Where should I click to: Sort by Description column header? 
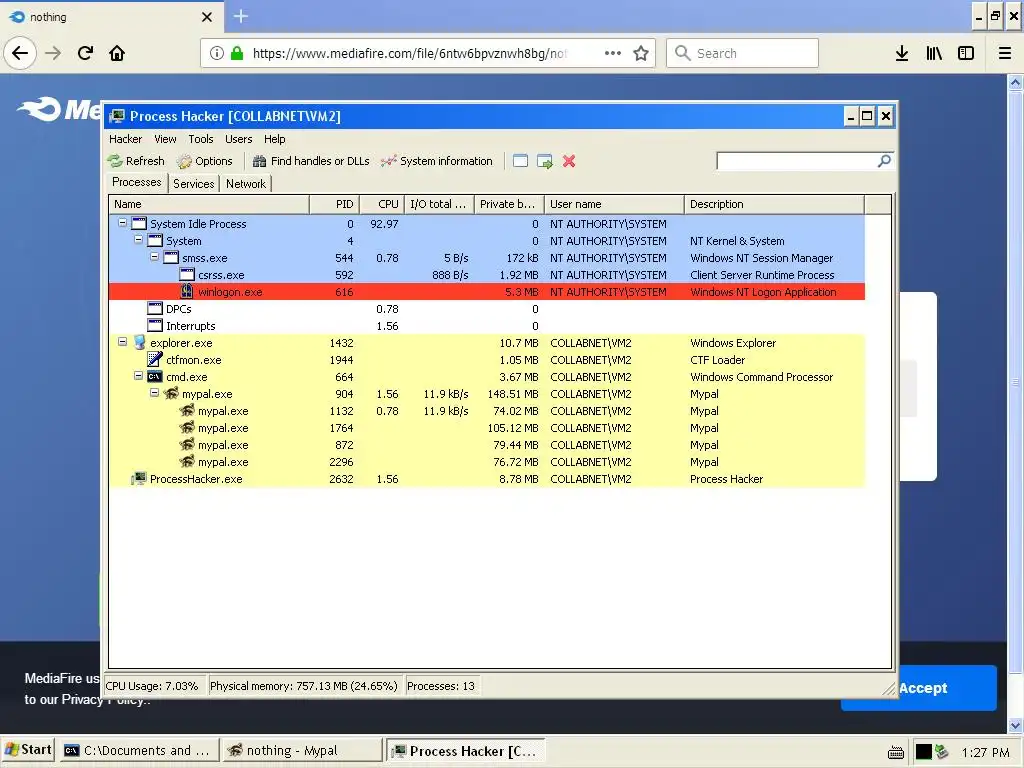click(x=775, y=204)
